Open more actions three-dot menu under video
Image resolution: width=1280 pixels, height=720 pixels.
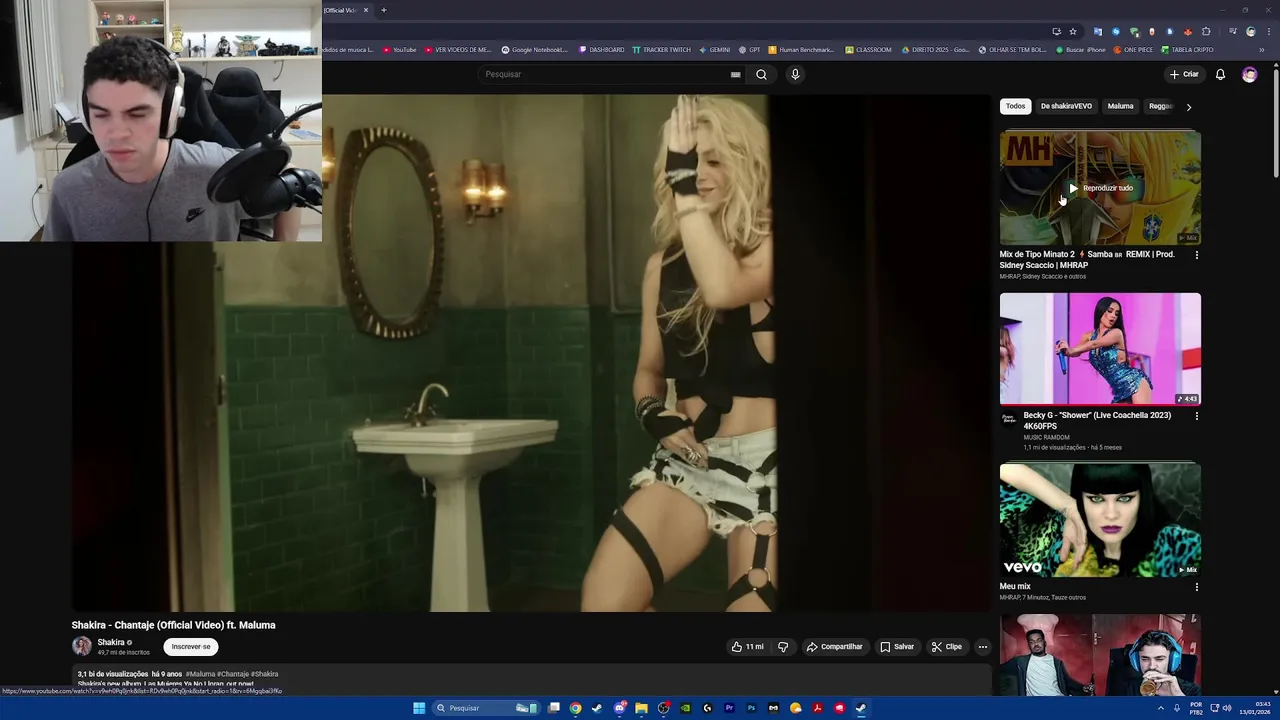point(982,647)
